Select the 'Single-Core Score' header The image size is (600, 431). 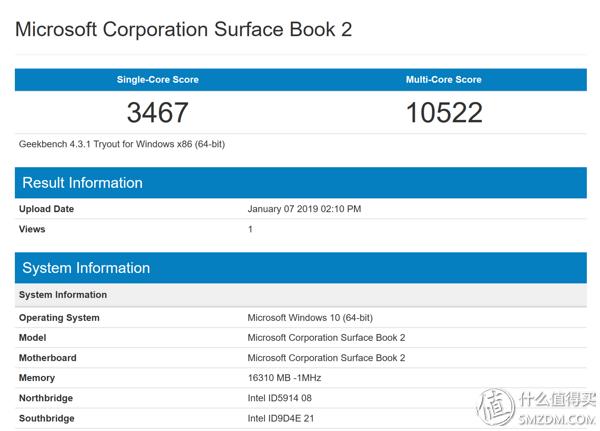click(158, 80)
